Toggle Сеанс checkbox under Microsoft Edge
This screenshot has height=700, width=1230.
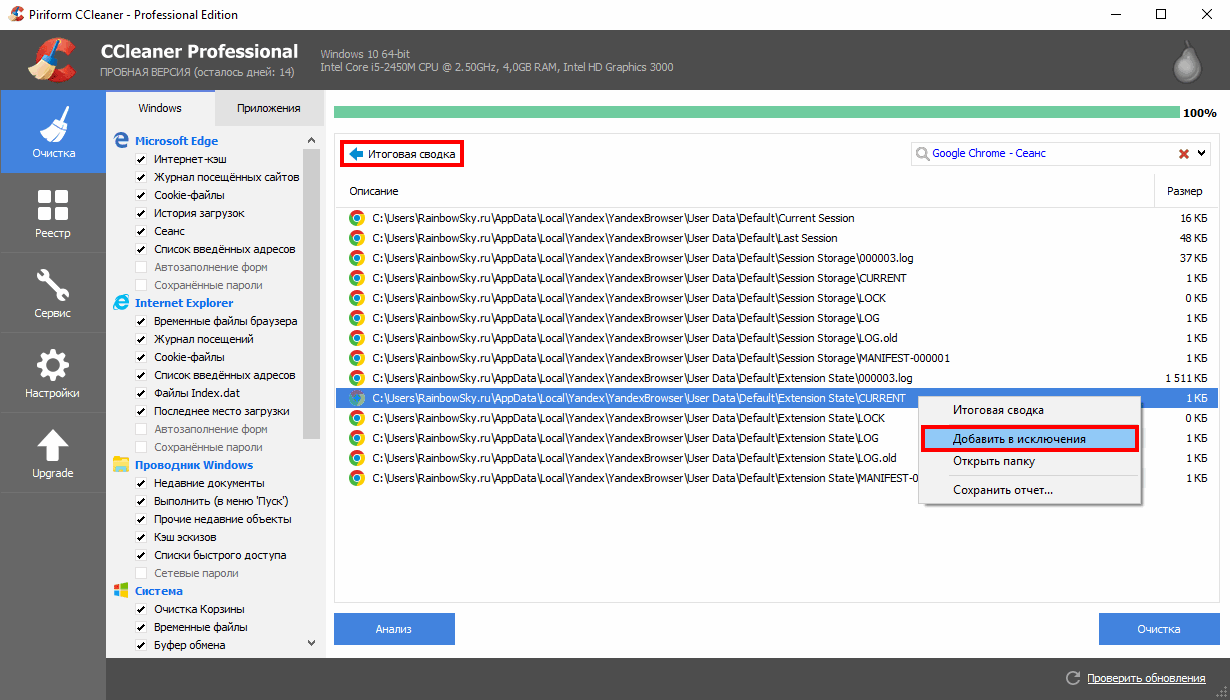[x=141, y=231]
